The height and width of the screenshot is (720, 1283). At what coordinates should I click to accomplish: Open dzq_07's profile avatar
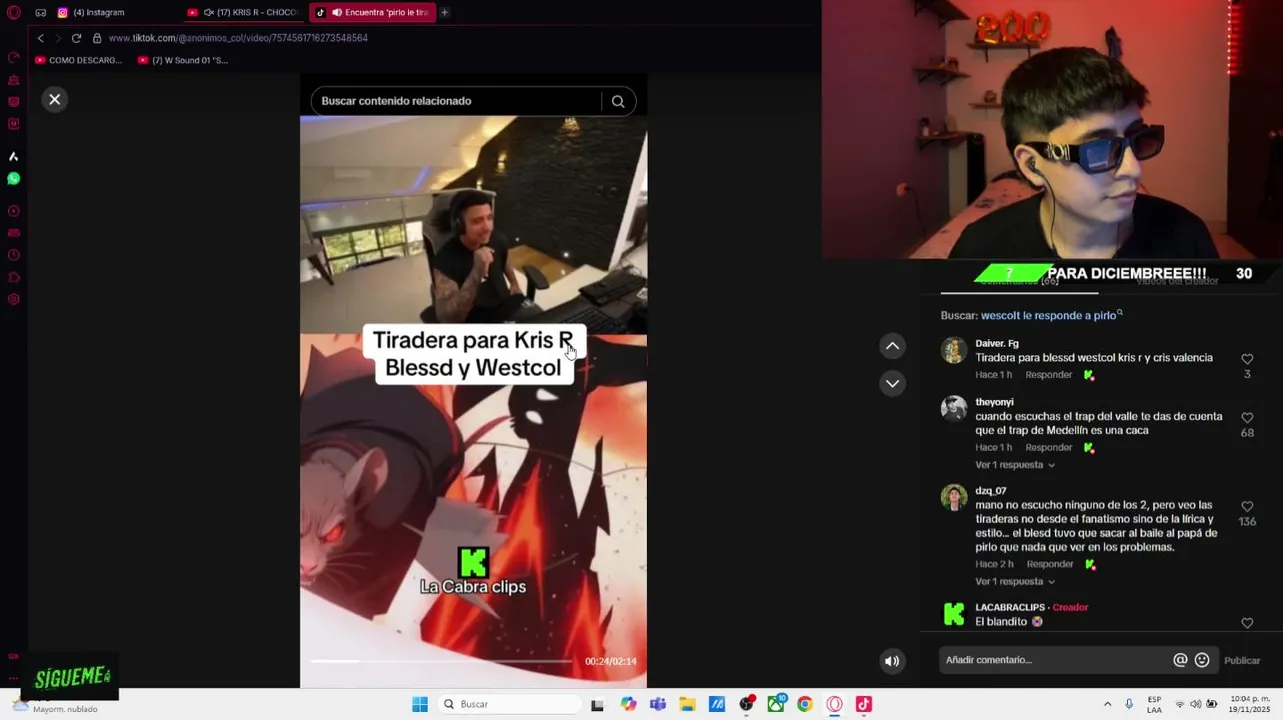954,497
